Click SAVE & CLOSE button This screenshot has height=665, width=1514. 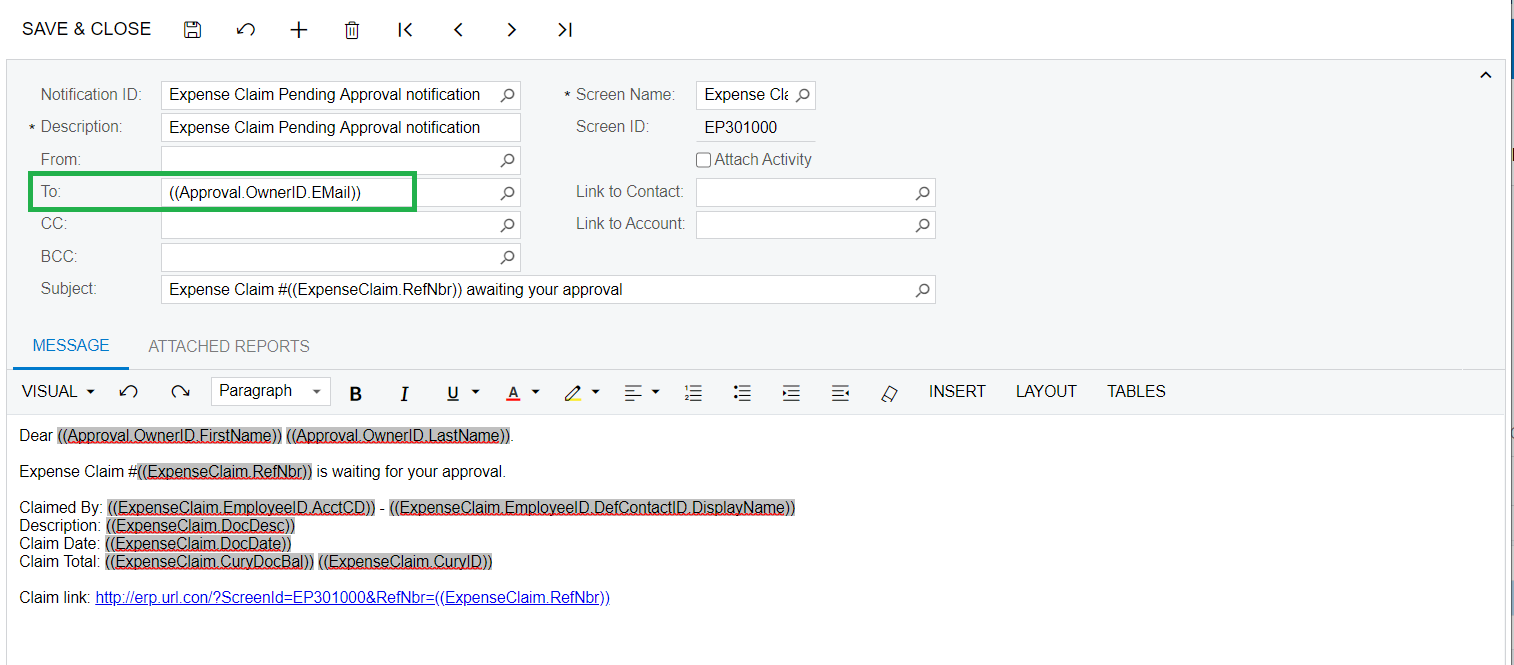pyautogui.click(x=86, y=30)
